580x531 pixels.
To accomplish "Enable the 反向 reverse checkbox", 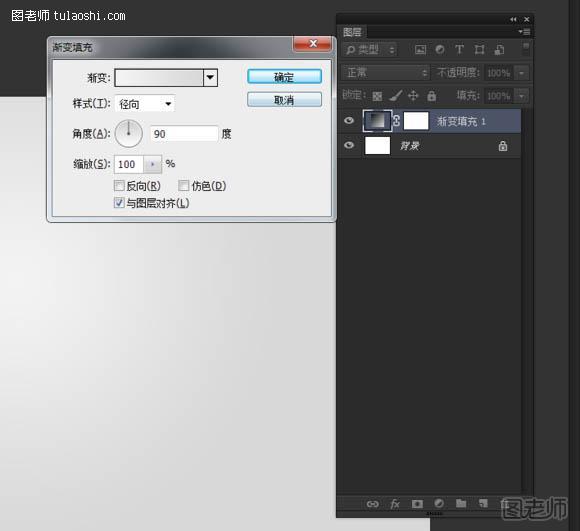I will (x=119, y=186).
